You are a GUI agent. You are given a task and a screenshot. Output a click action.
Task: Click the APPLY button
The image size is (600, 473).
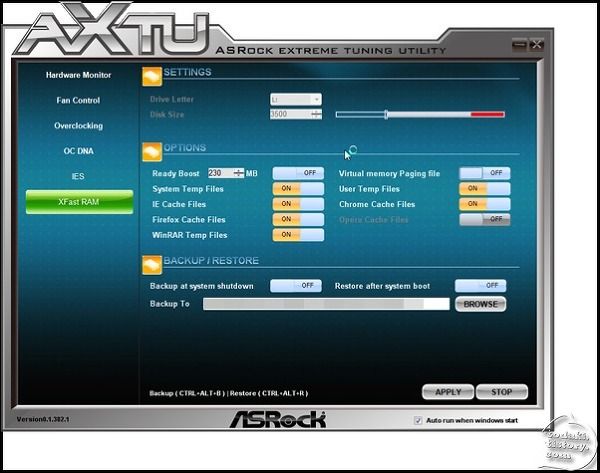point(448,392)
